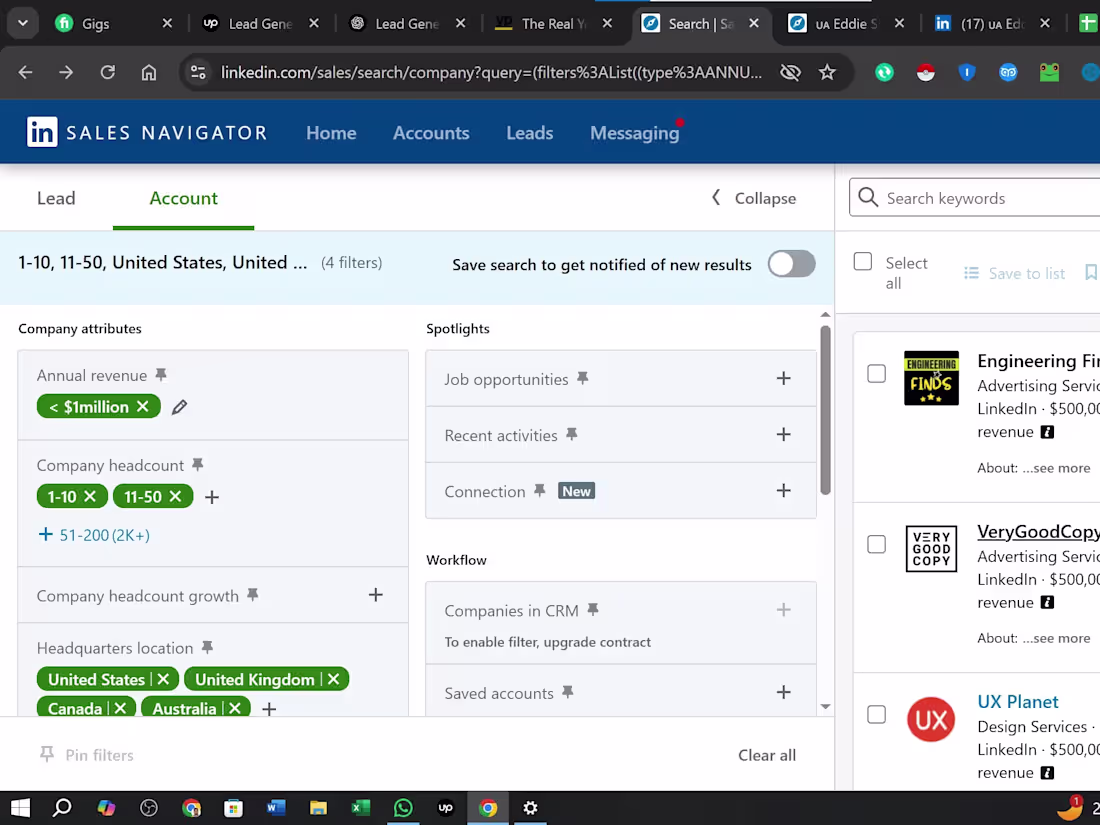
Task: Open the UX Planet company link
Action: point(1017,702)
